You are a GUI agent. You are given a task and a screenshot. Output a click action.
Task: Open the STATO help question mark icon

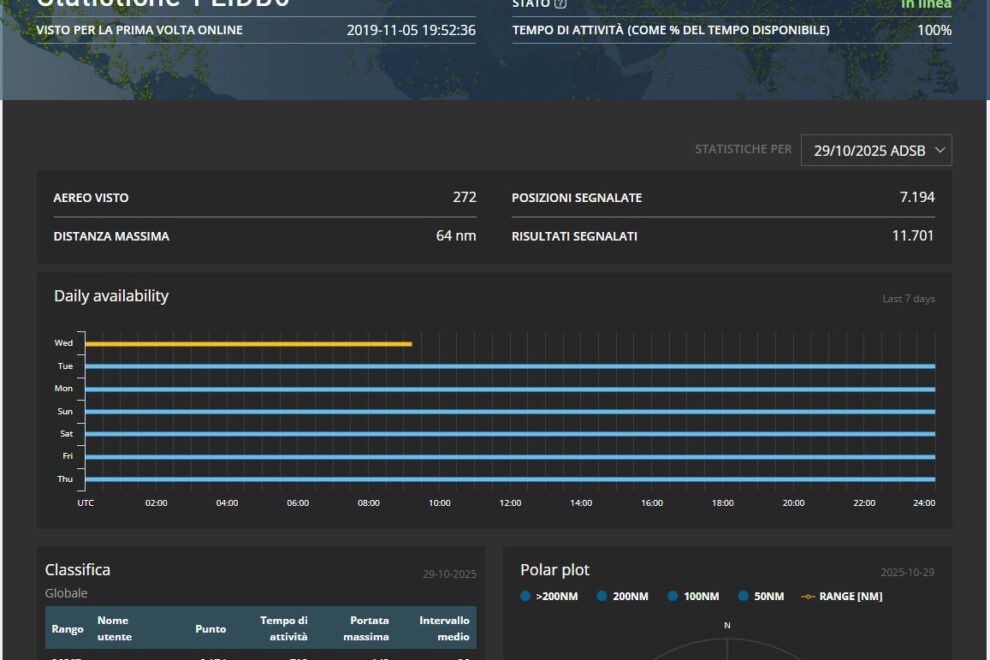pyautogui.click(x=560, y=4)
